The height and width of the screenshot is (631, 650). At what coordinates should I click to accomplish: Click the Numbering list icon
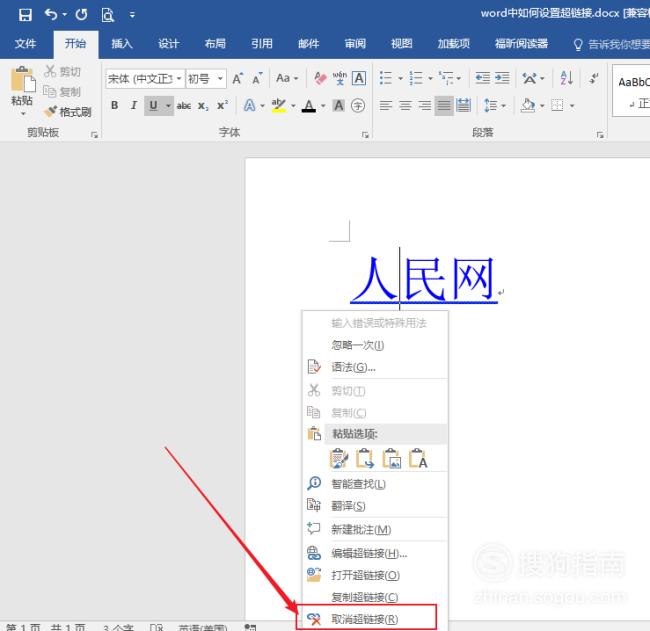click(416, 78)
